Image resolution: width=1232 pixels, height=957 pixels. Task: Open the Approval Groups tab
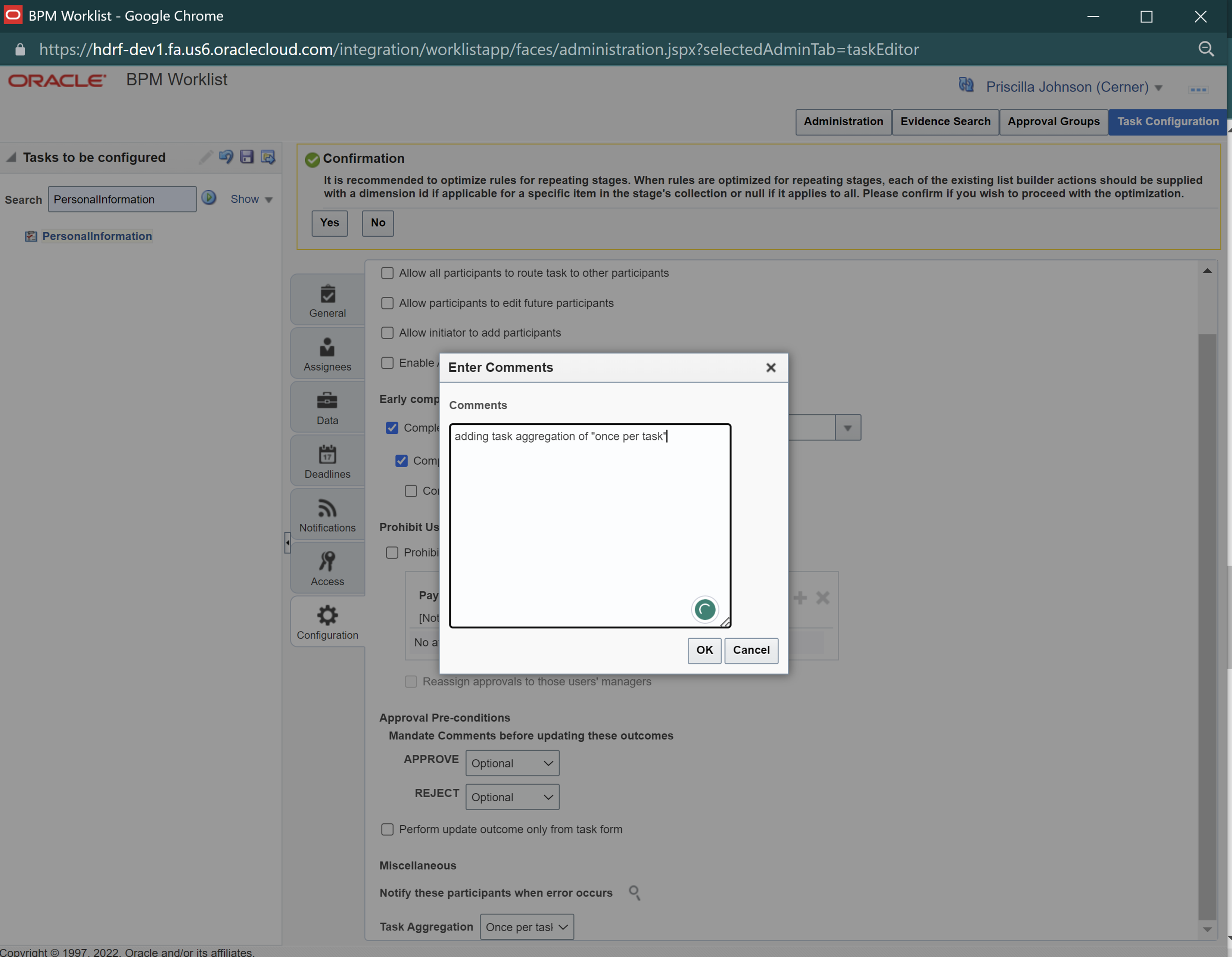tap(1053, 121)
